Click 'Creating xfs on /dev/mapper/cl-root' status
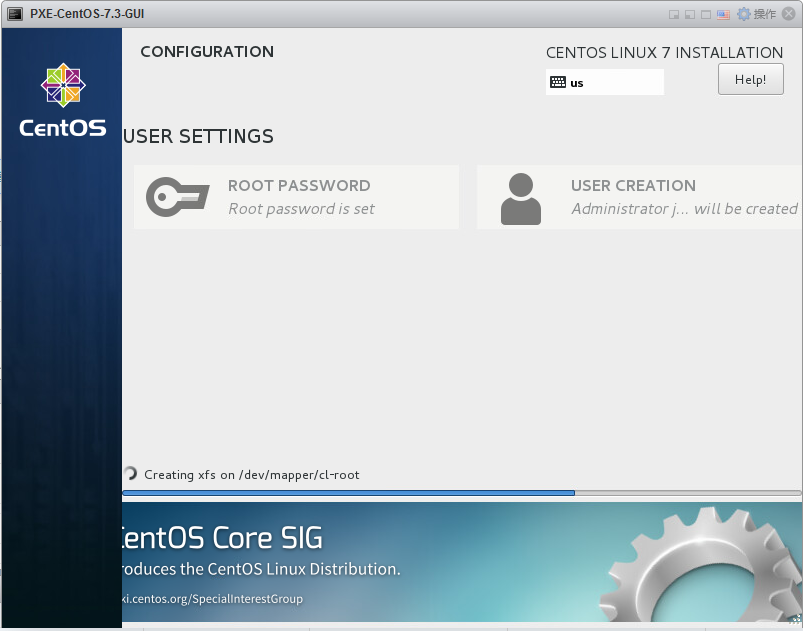Image resolution: width=803 pixels, height=631 pixels. coord(251,475)
